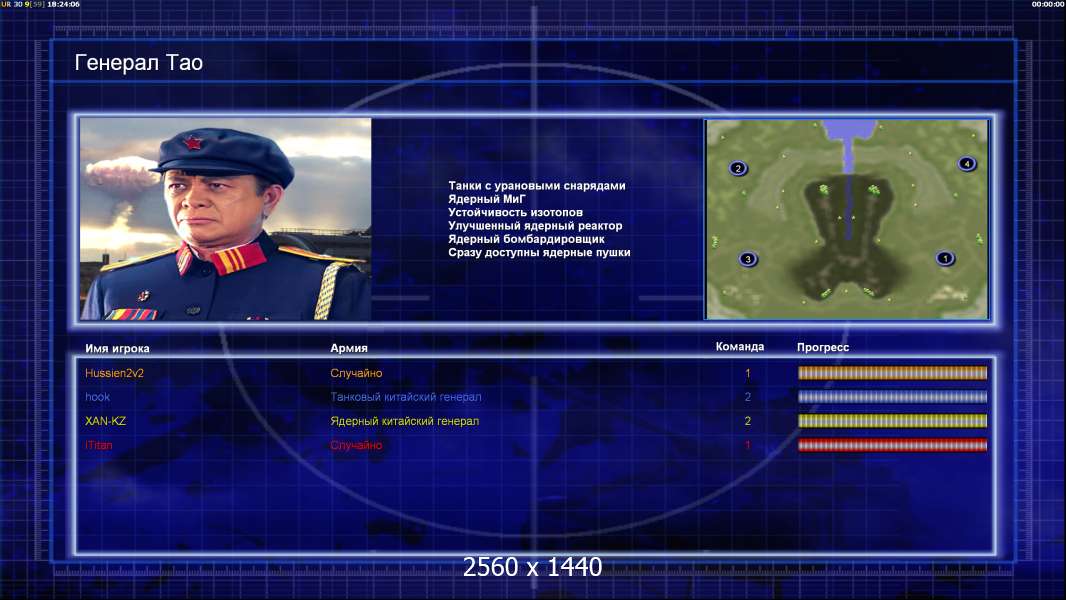This screenshot has height=600, width=1066.
Task: Select player name hook
Action: 97,397
